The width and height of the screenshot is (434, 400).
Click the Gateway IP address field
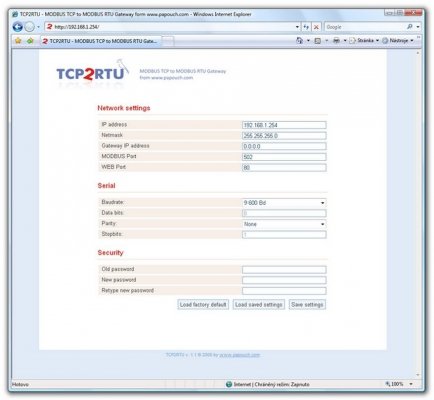[284, 146]
